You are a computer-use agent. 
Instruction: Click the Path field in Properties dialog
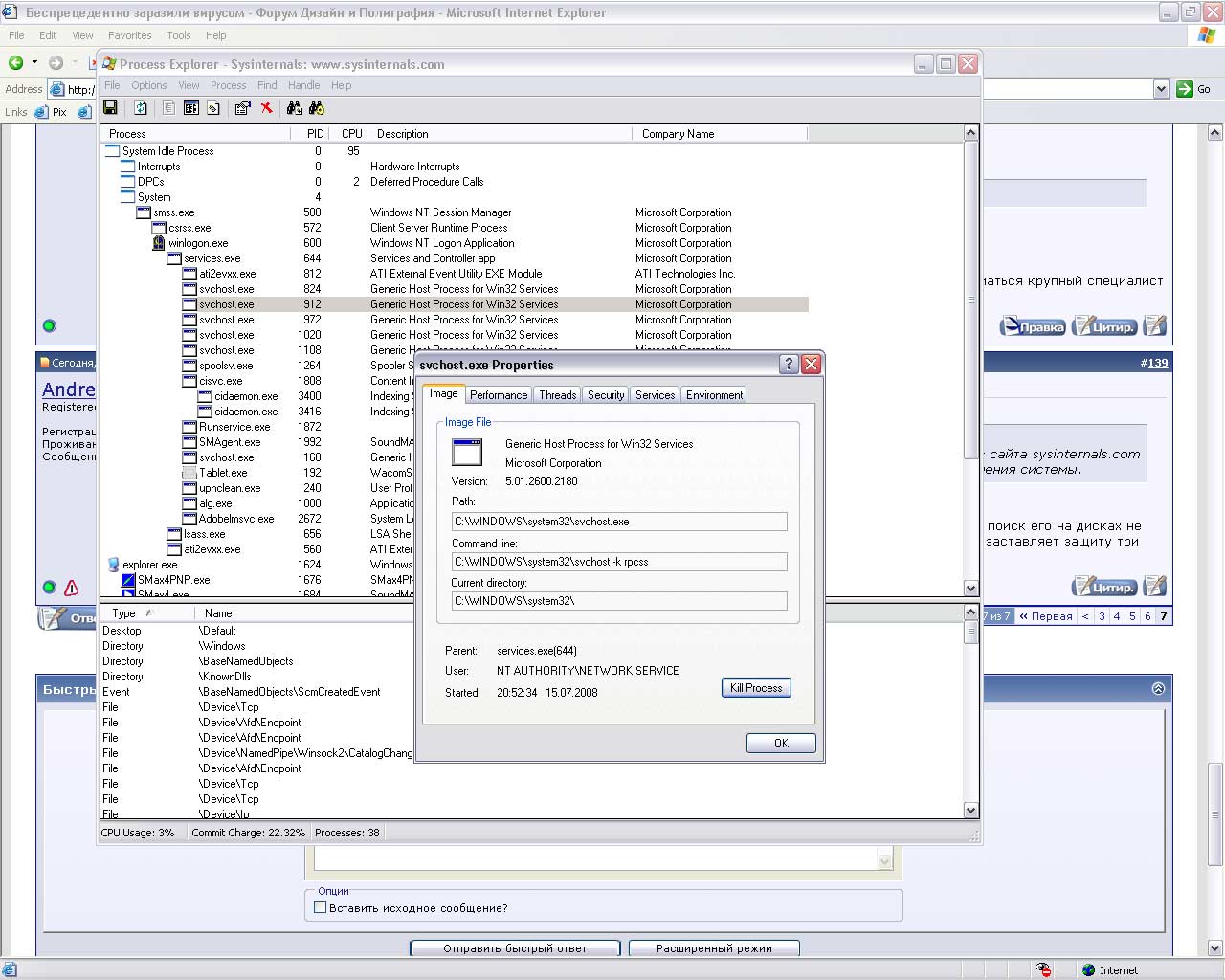(x=619, y=522)
